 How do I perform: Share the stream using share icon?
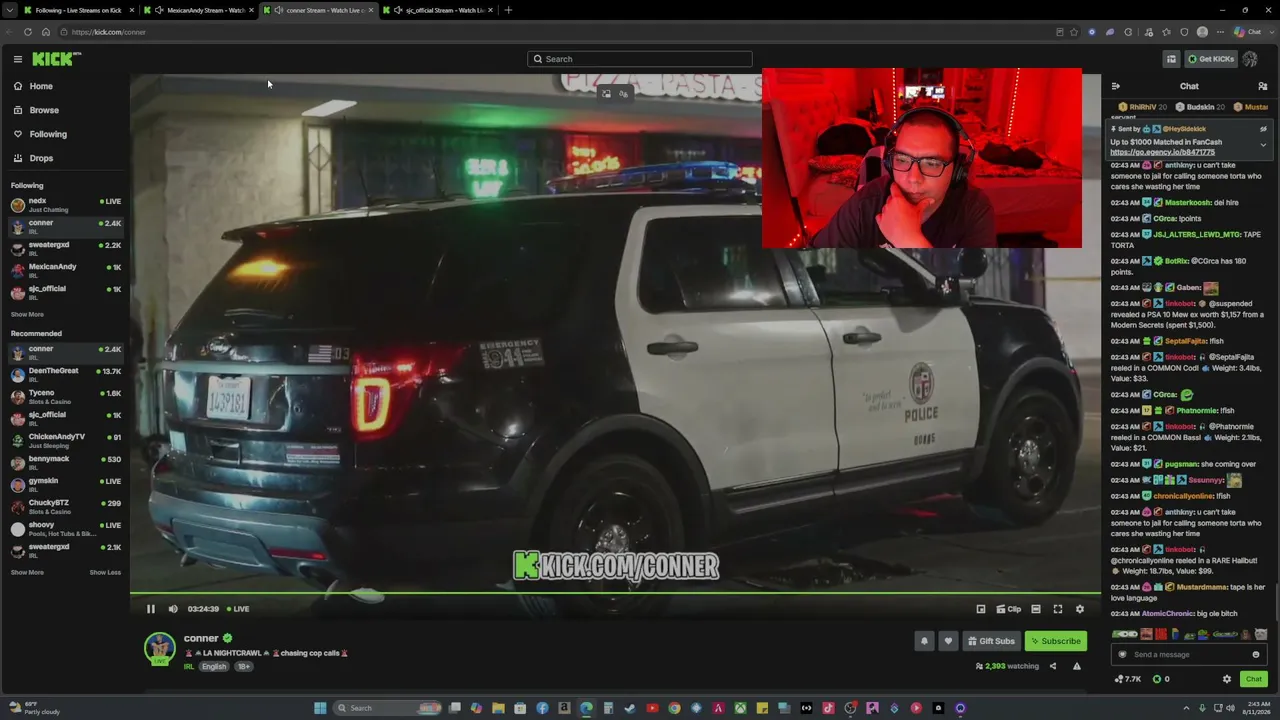coord(1053,666)
